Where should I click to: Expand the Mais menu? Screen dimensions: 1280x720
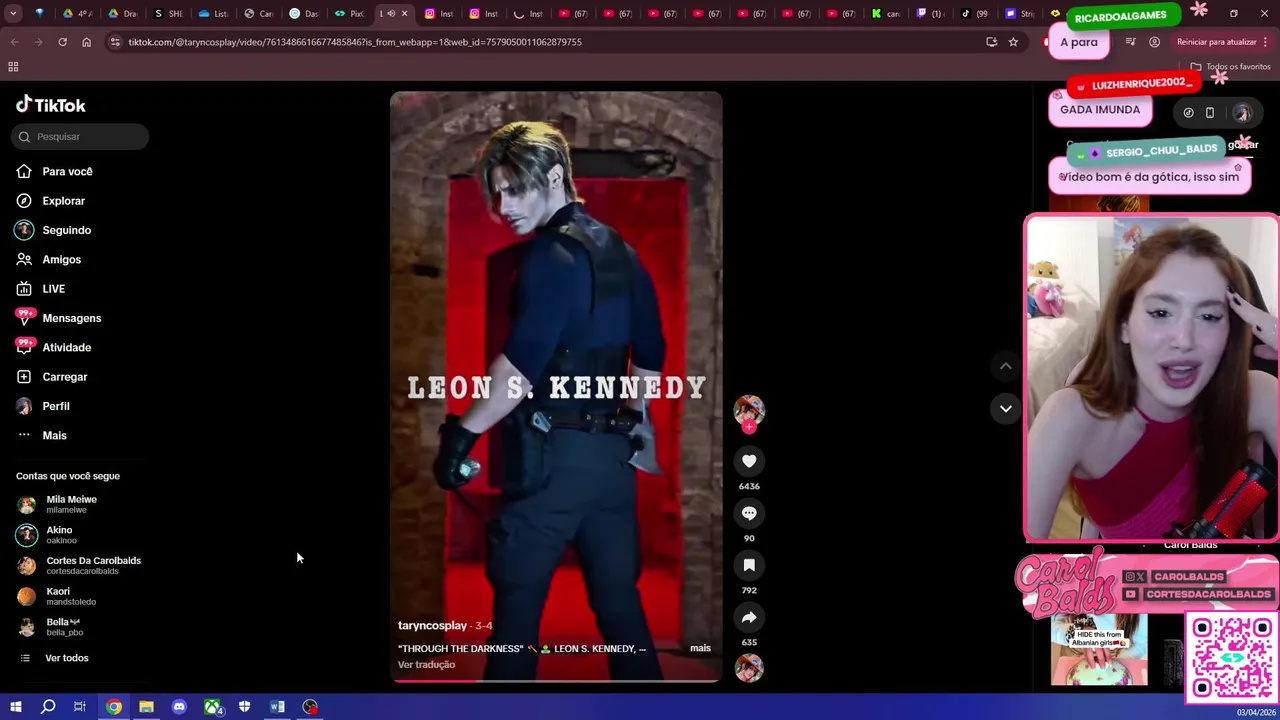tap(41, 436)
